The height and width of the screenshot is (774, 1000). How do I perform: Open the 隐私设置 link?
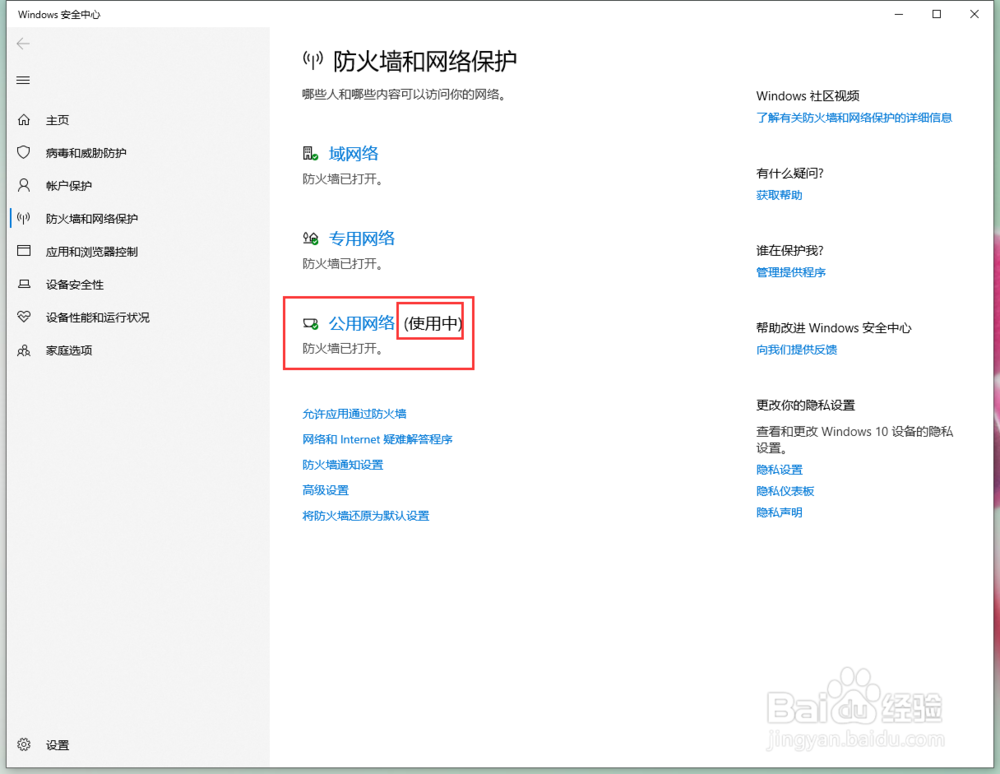[x=779, y=470]
